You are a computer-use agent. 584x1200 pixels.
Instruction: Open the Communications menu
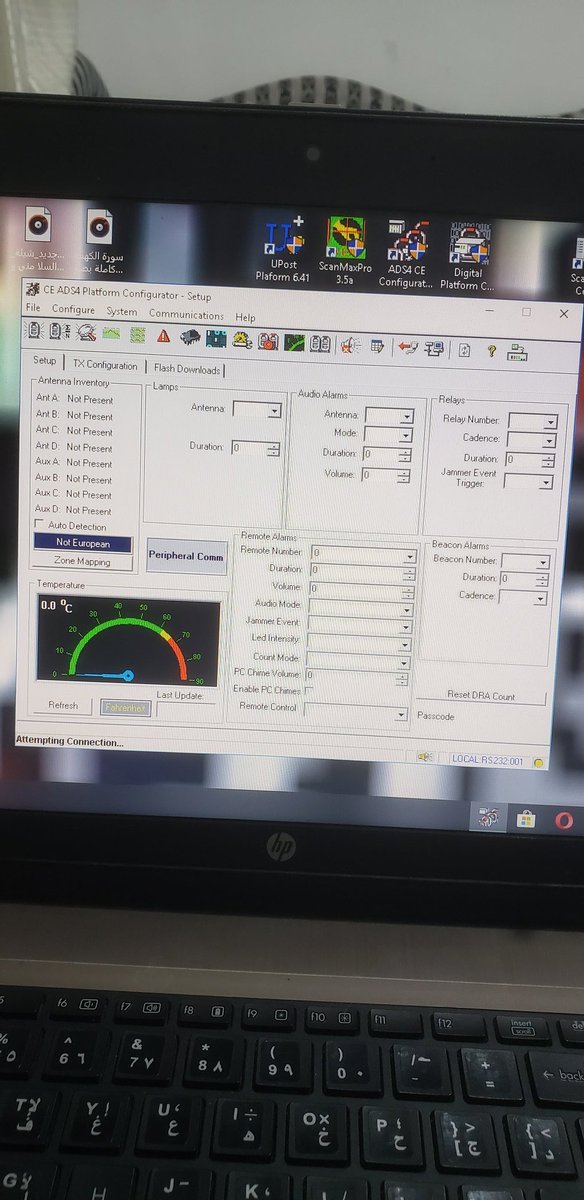click(186, 315)
